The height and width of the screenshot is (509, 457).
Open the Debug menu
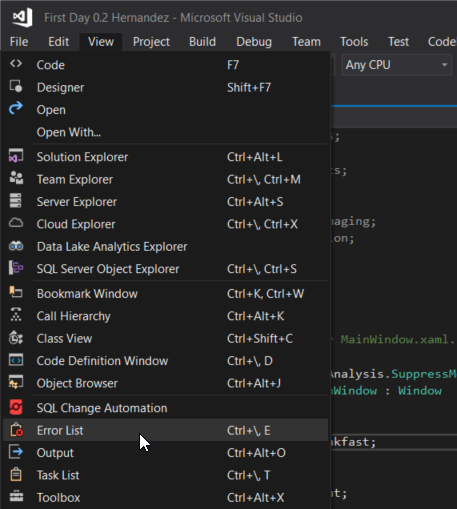coord(254,42)
